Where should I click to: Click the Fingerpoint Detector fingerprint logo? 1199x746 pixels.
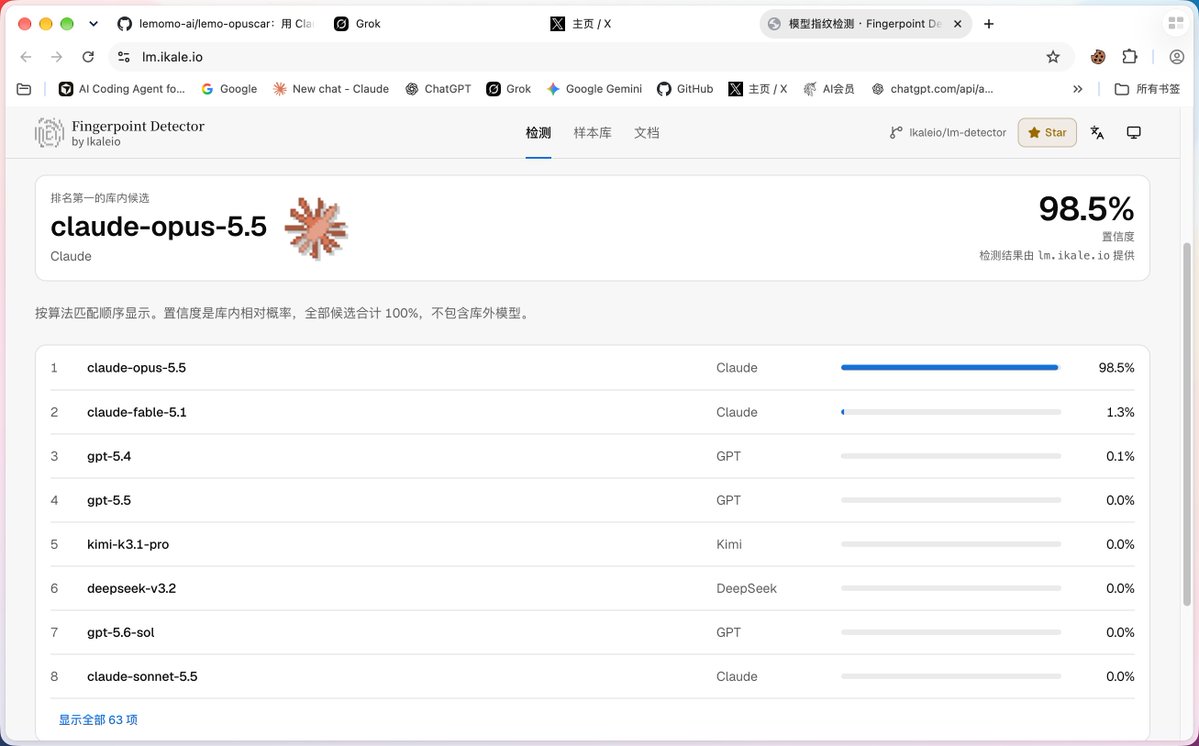point(49,133)
